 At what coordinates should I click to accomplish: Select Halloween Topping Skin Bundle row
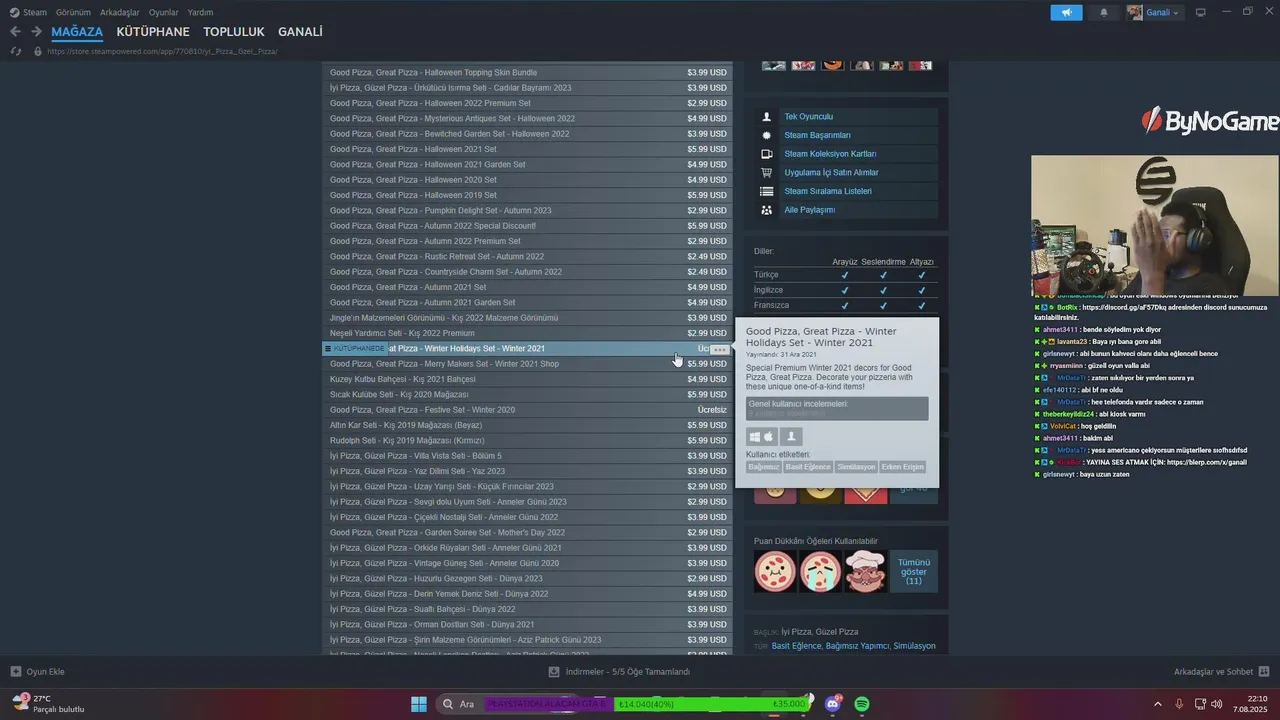coord(528,72)
